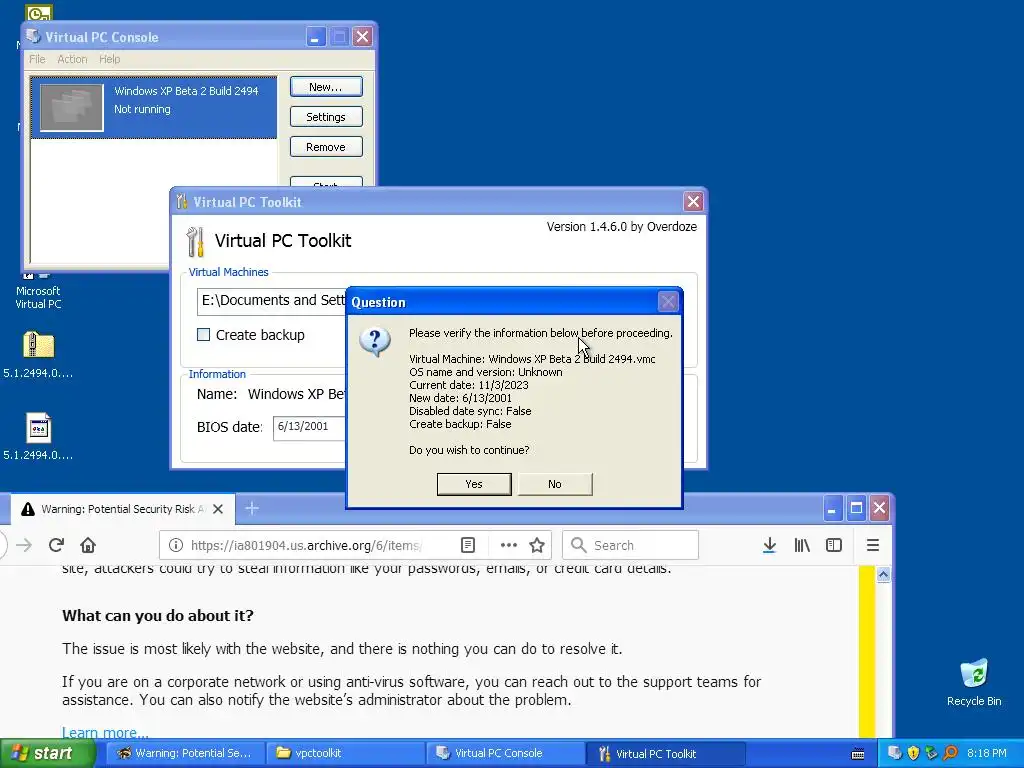This screenshot has height=768, width=1024.
Task: Select the zipped 5.1.2494.0 folder desktop icon
Action: [x=38, y=354]
